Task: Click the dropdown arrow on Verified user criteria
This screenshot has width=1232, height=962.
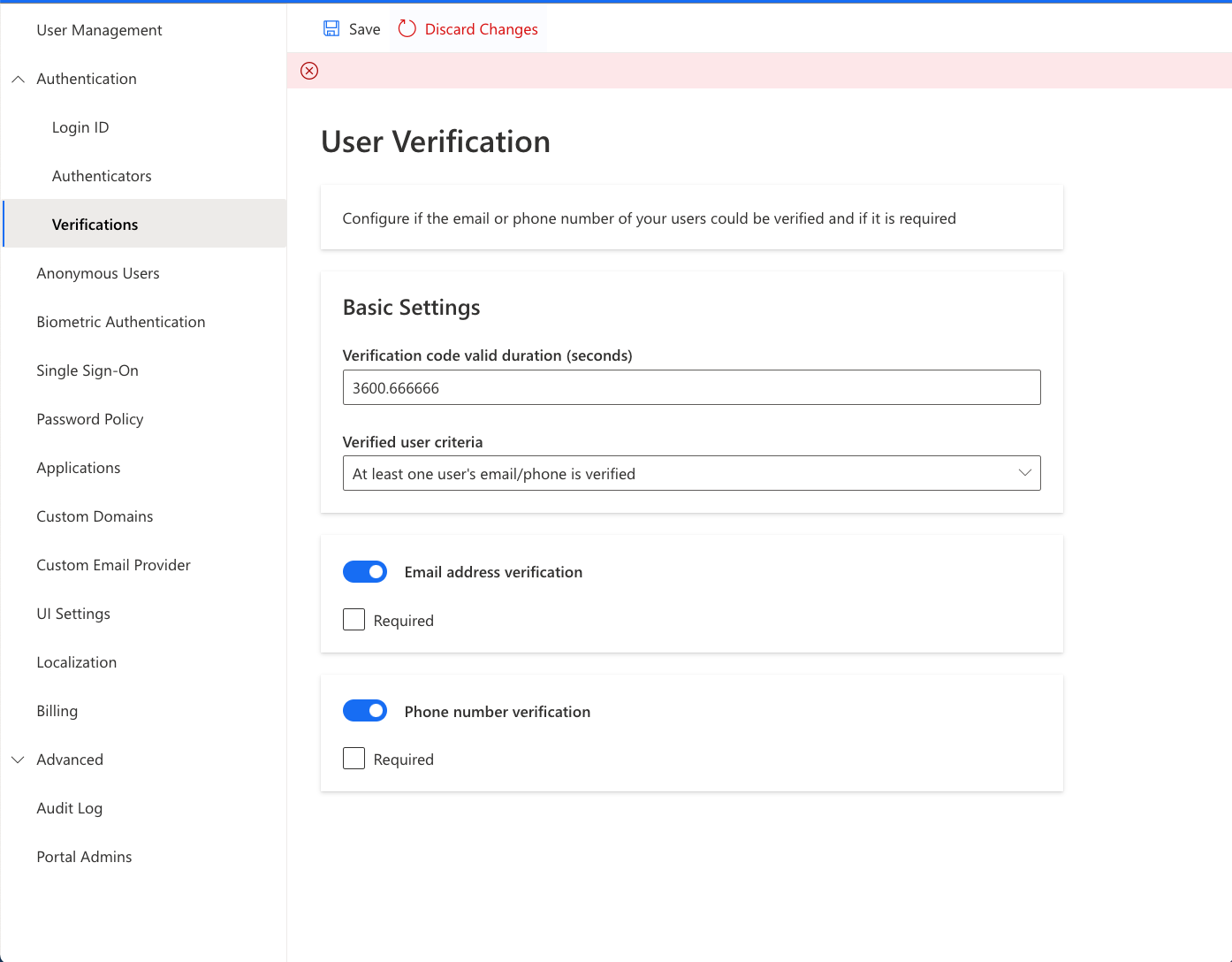Action: point(1024,473)
